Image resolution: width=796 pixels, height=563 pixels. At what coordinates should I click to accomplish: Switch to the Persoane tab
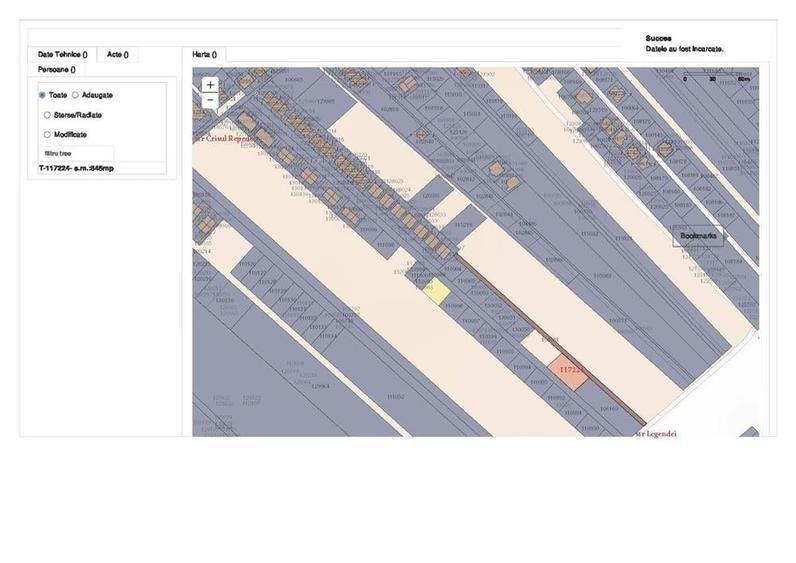click(57, 70)
